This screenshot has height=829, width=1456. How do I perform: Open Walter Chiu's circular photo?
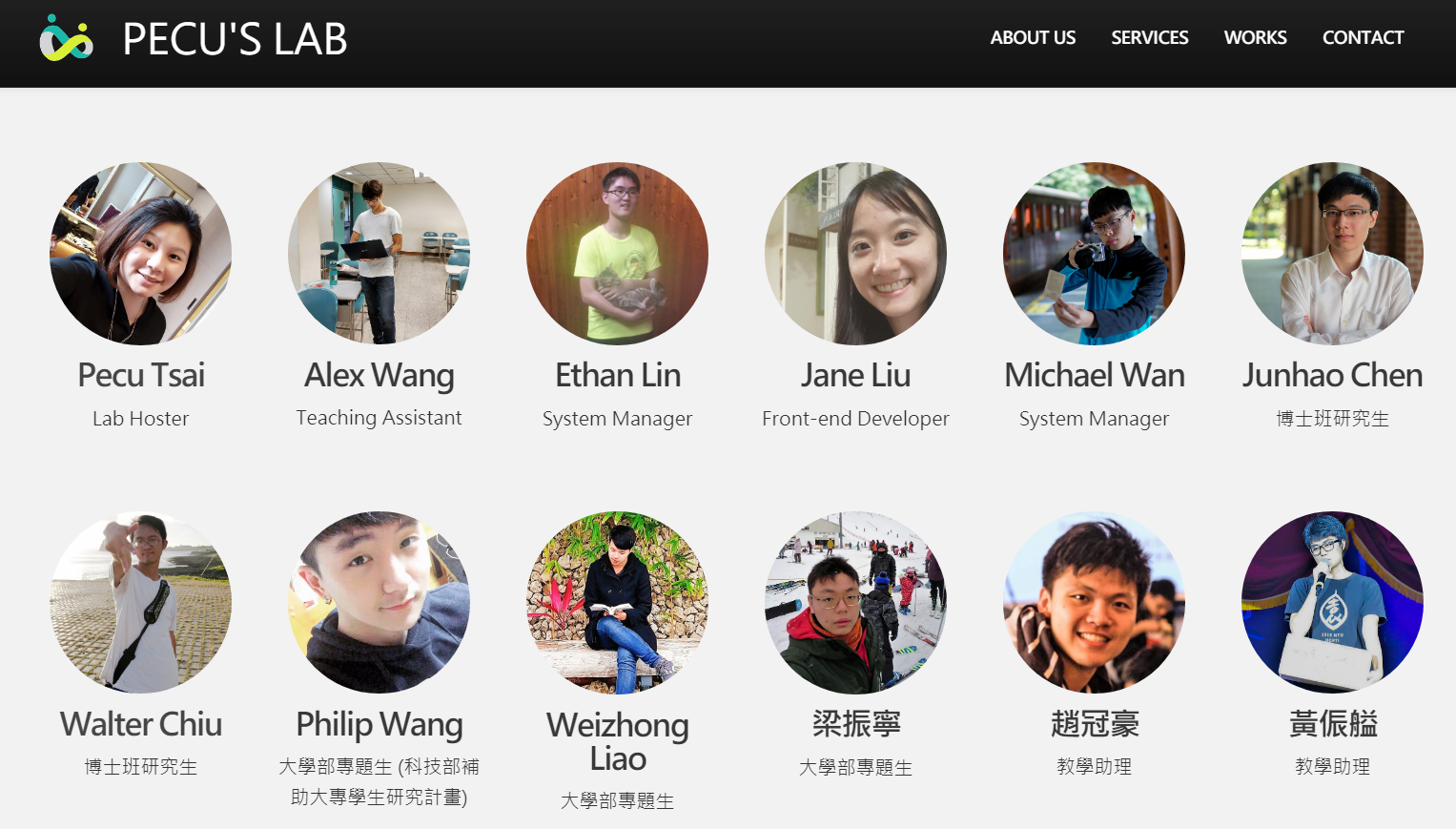click(x=140, y=602)
